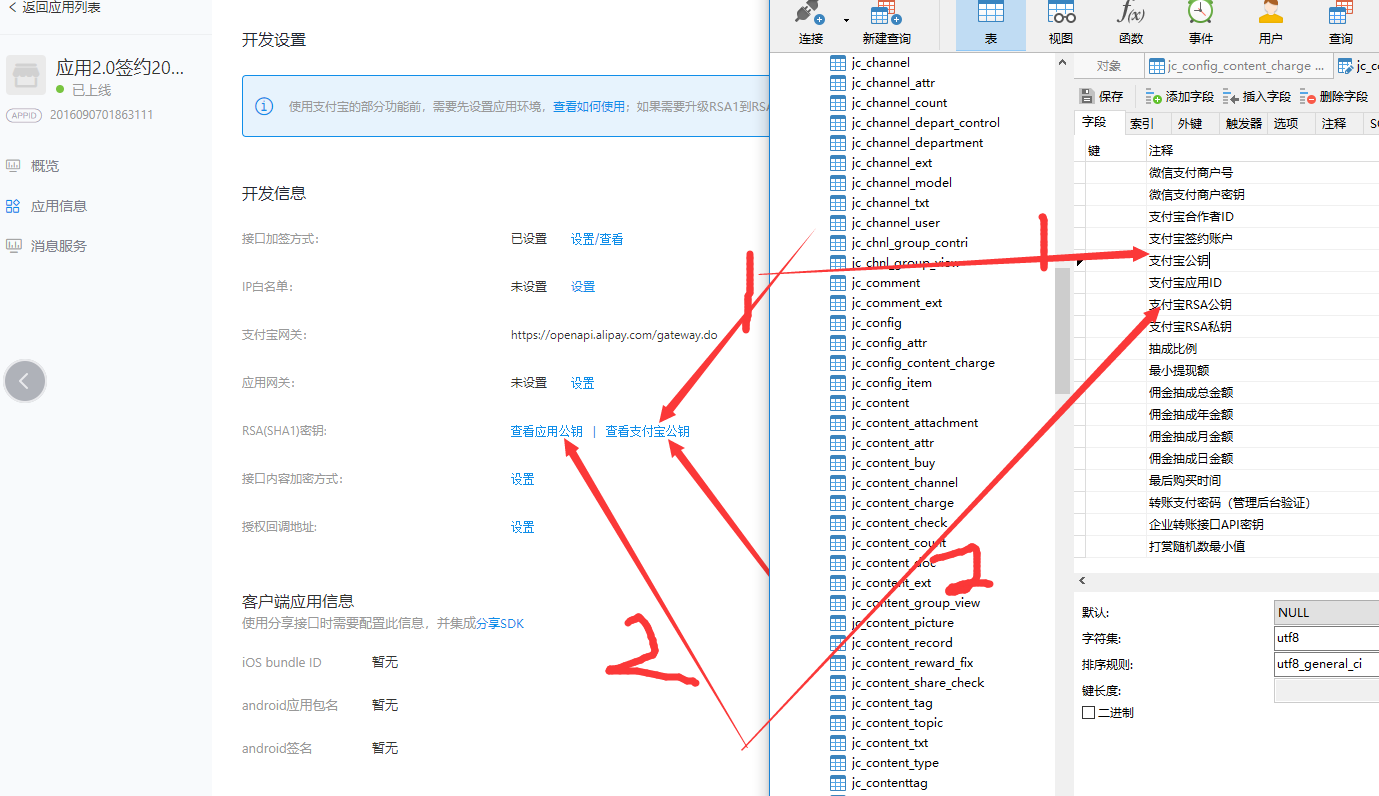1379x796 pixels.
Task: Open 消息服务 in the left sidebar
Action: [59, 246]
